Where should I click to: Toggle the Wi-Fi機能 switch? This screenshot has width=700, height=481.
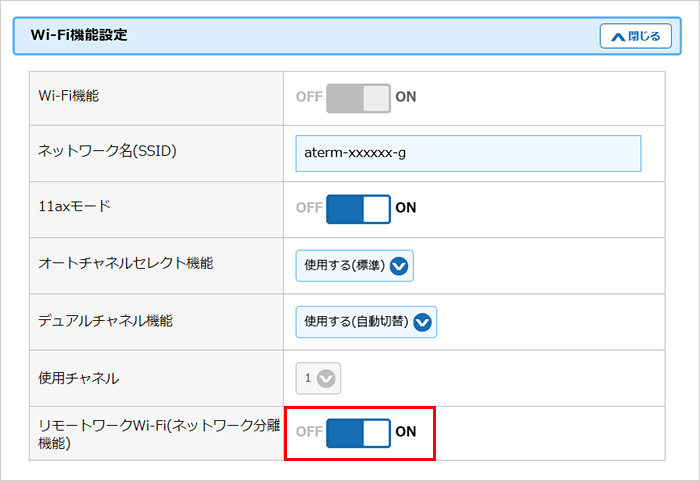(x=358, y=97)
